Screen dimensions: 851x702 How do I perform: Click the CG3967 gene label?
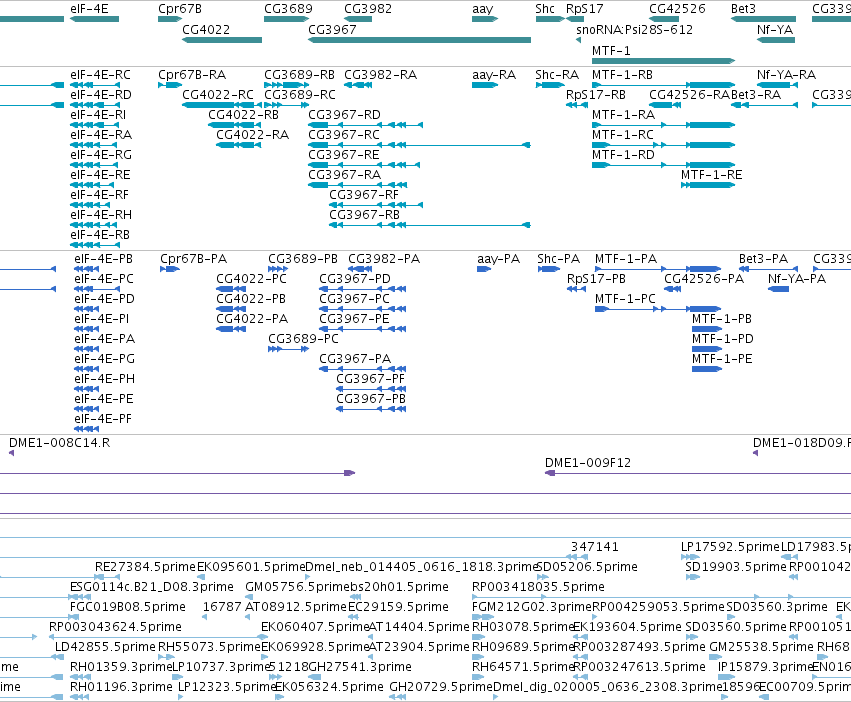coord(332,29)
